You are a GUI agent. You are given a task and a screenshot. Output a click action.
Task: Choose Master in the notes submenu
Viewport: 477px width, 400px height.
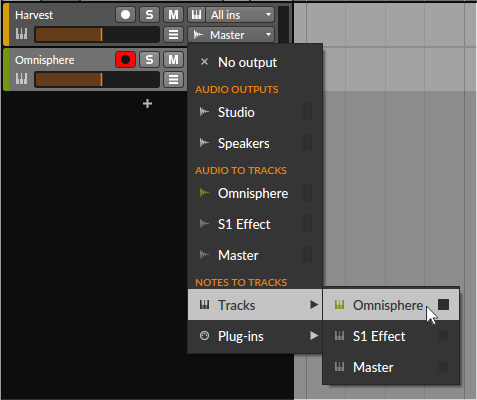point(391,367)
